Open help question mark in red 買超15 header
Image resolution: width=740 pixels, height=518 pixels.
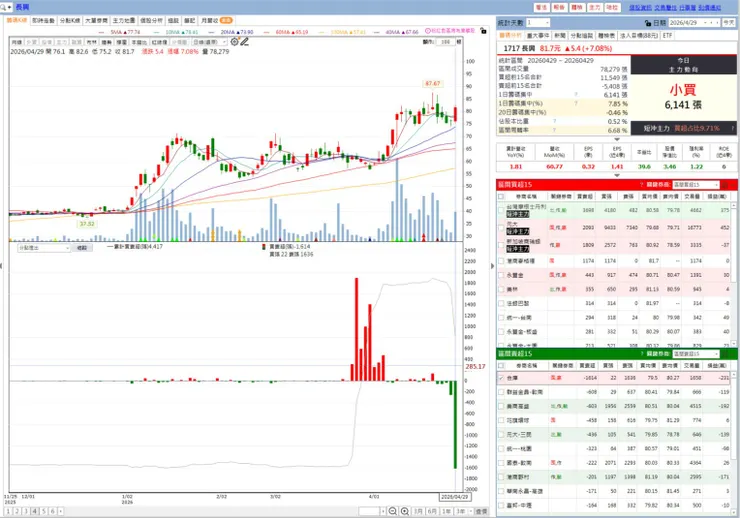(x=641, y=184)
